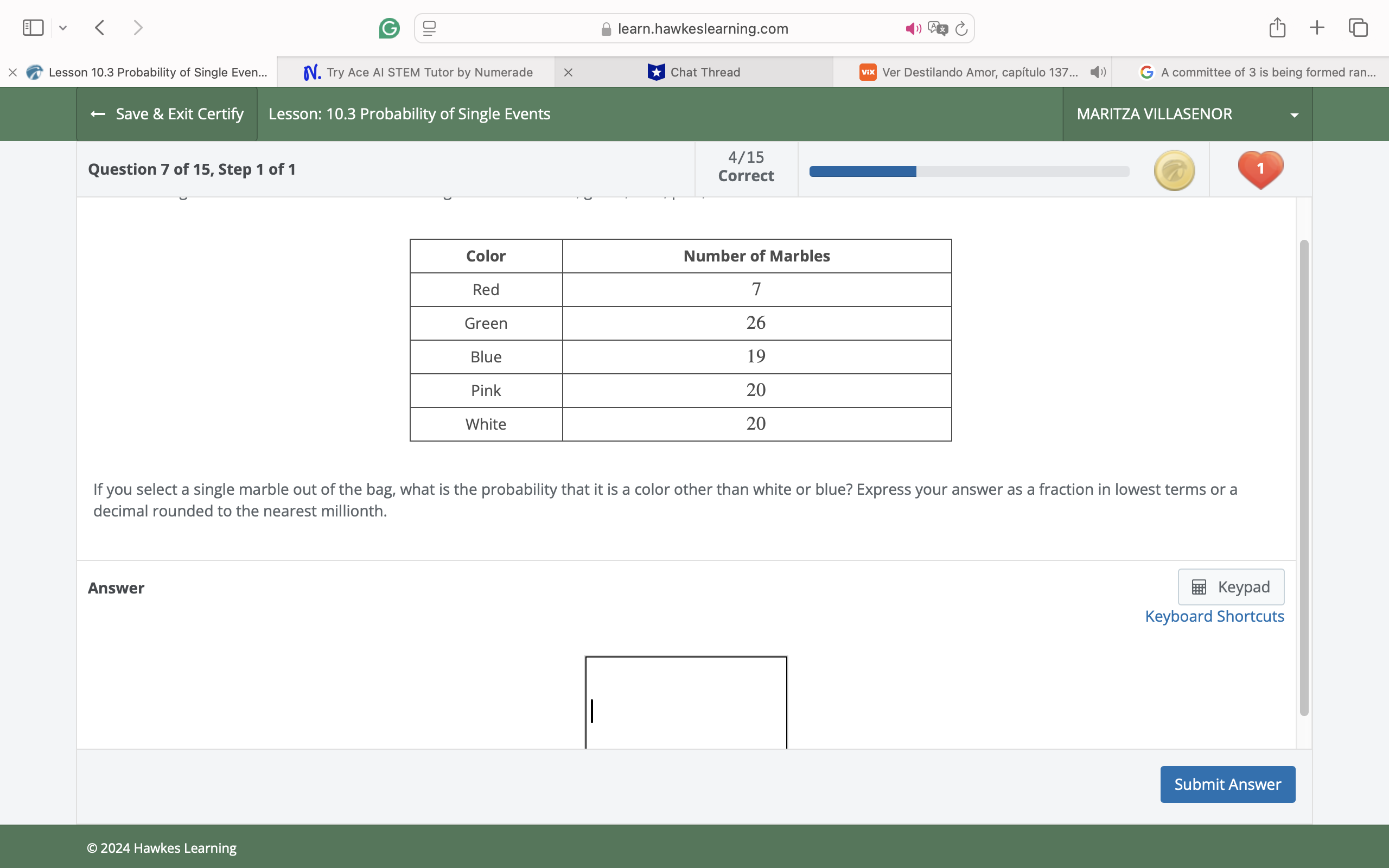Open the Keyboard Shortcuts link
The height and width of the screenshot is (868, 1389).
[1214, 616]
